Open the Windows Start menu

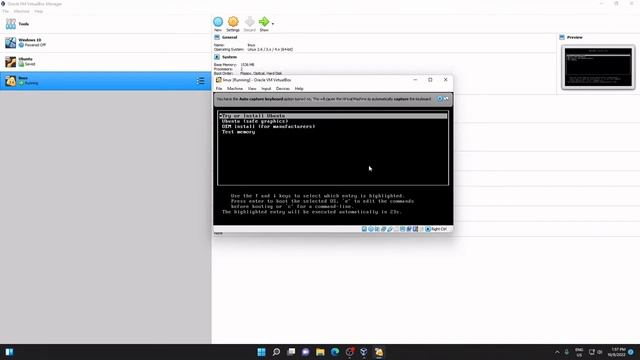click(262, 352)
